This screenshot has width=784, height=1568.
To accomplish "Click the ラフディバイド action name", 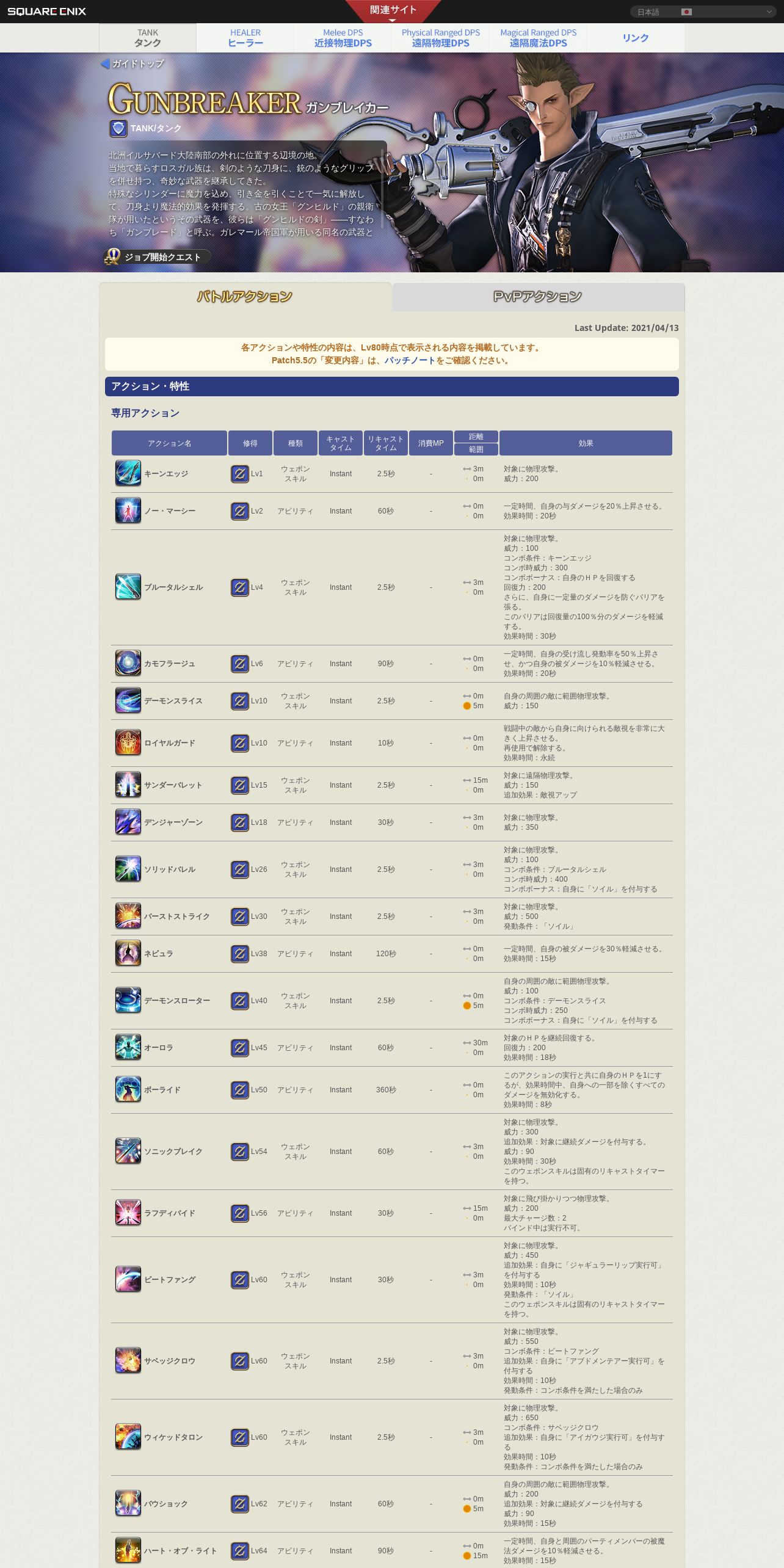I will pos(170,1213).
